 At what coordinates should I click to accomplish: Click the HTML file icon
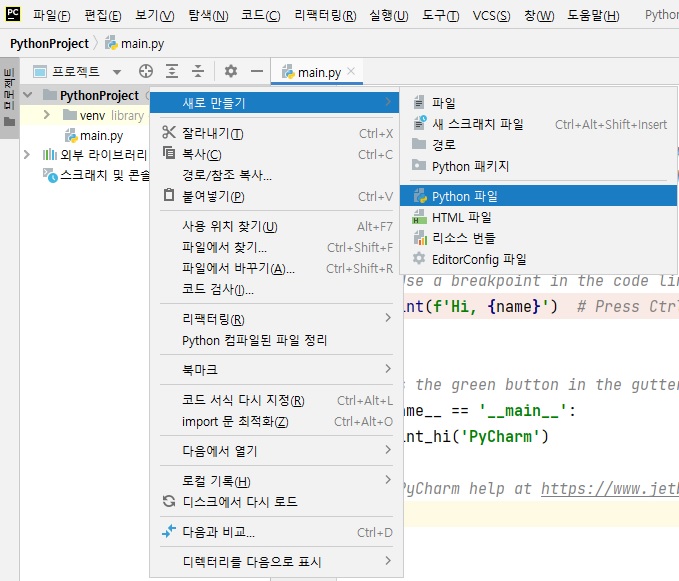(419, 216)
